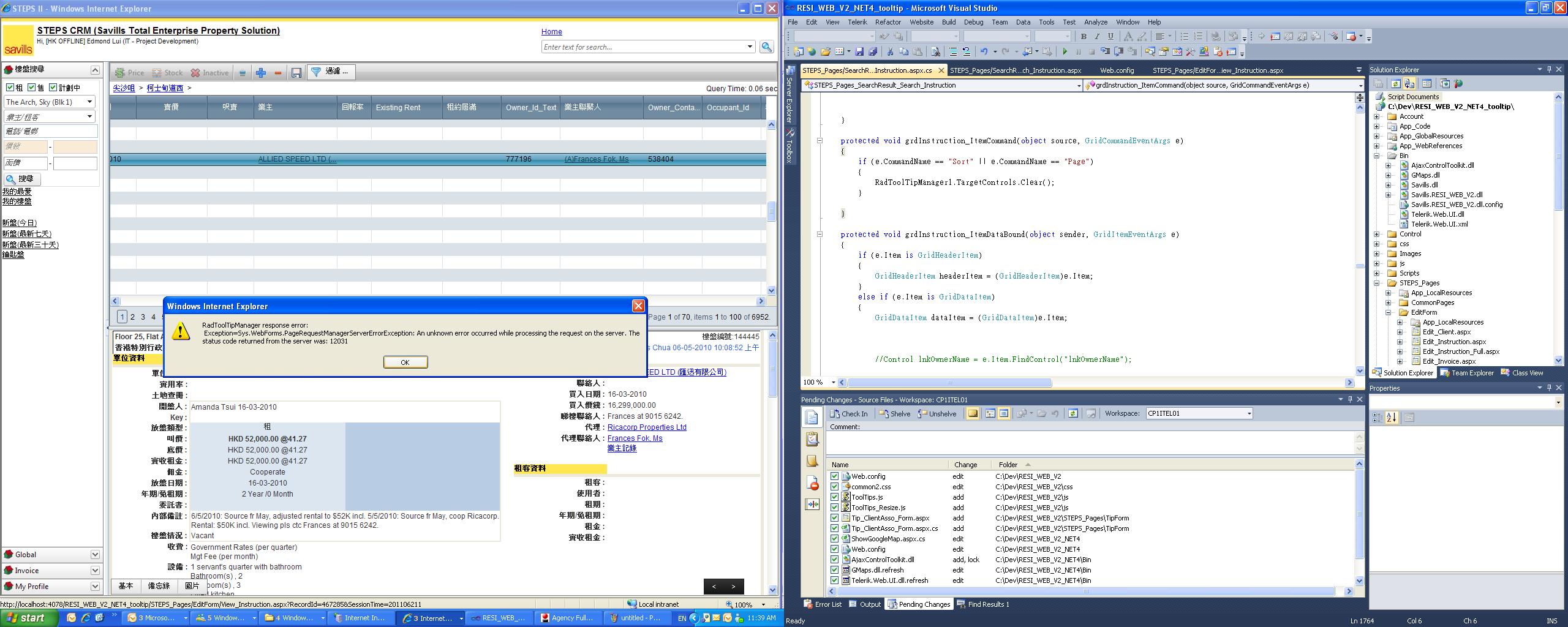
Task: Expand the Invoice panel
Action: (95, 571)
